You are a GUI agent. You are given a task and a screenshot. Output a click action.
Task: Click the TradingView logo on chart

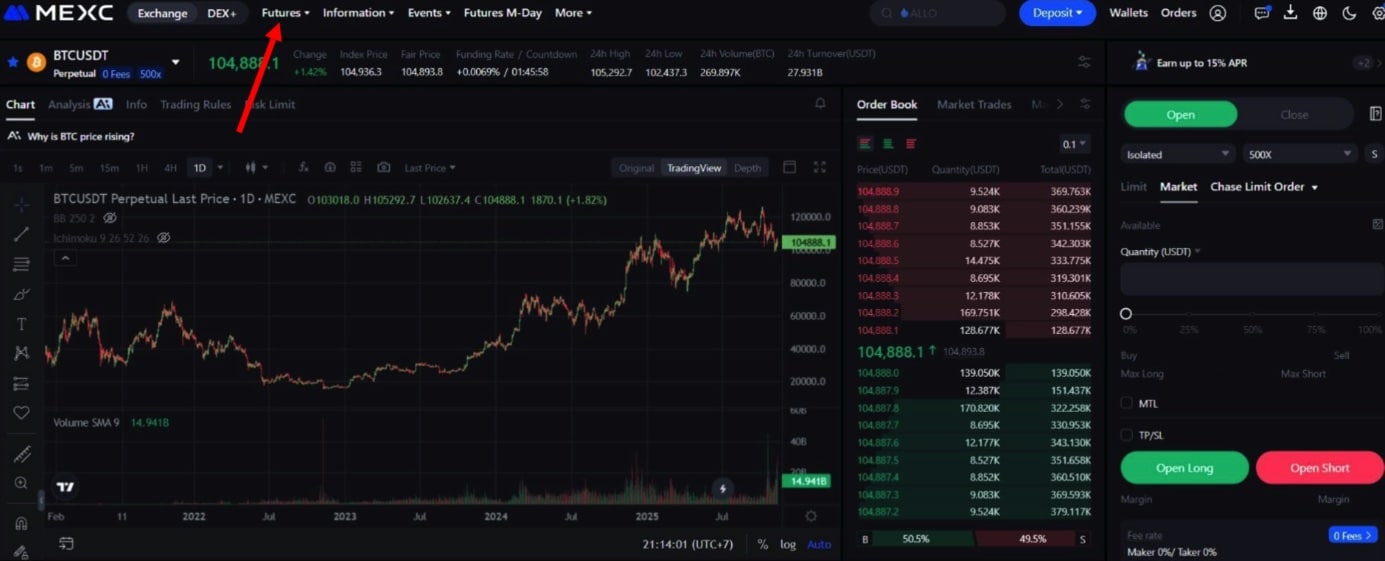pos(65,488)
